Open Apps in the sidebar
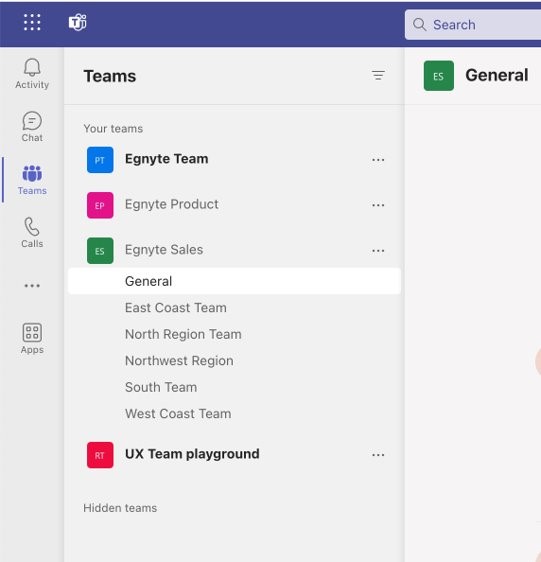 point(32,339)
